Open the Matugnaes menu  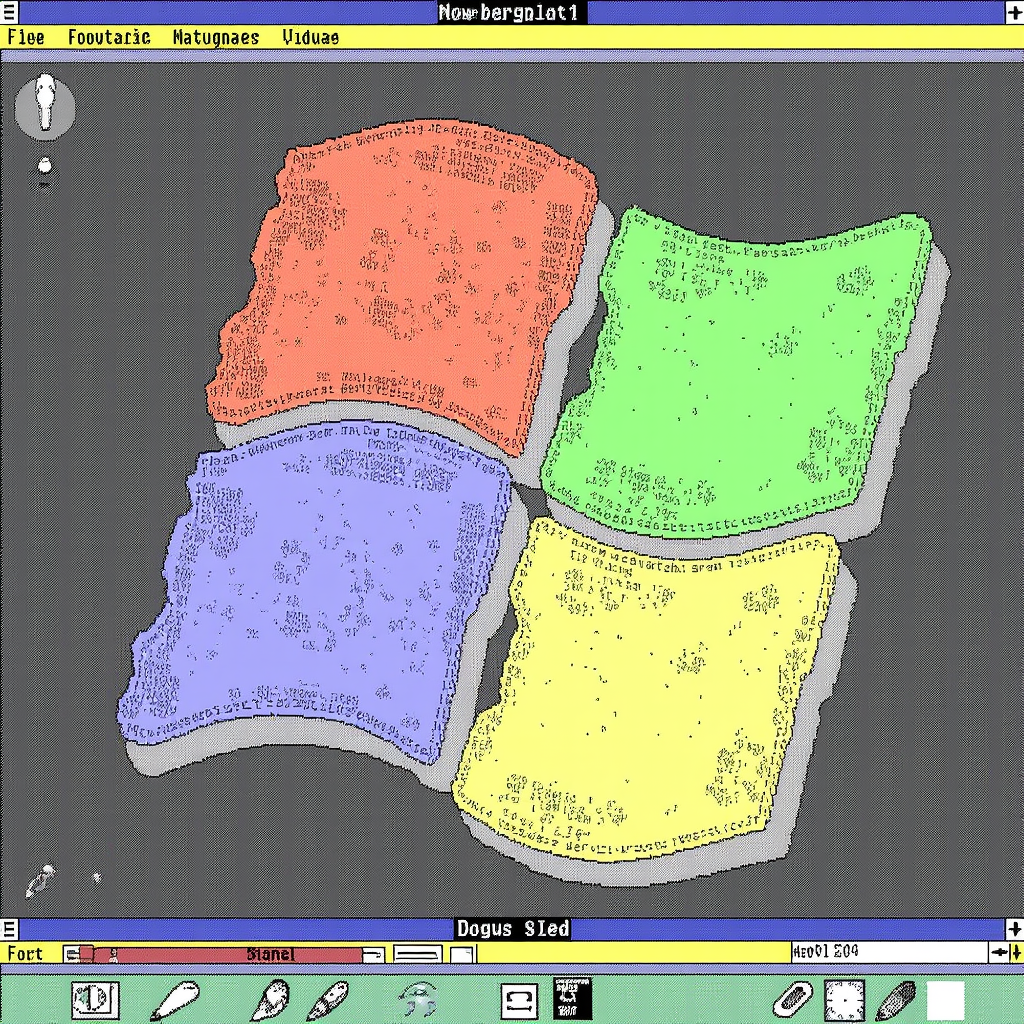click(x=216, y=37)
